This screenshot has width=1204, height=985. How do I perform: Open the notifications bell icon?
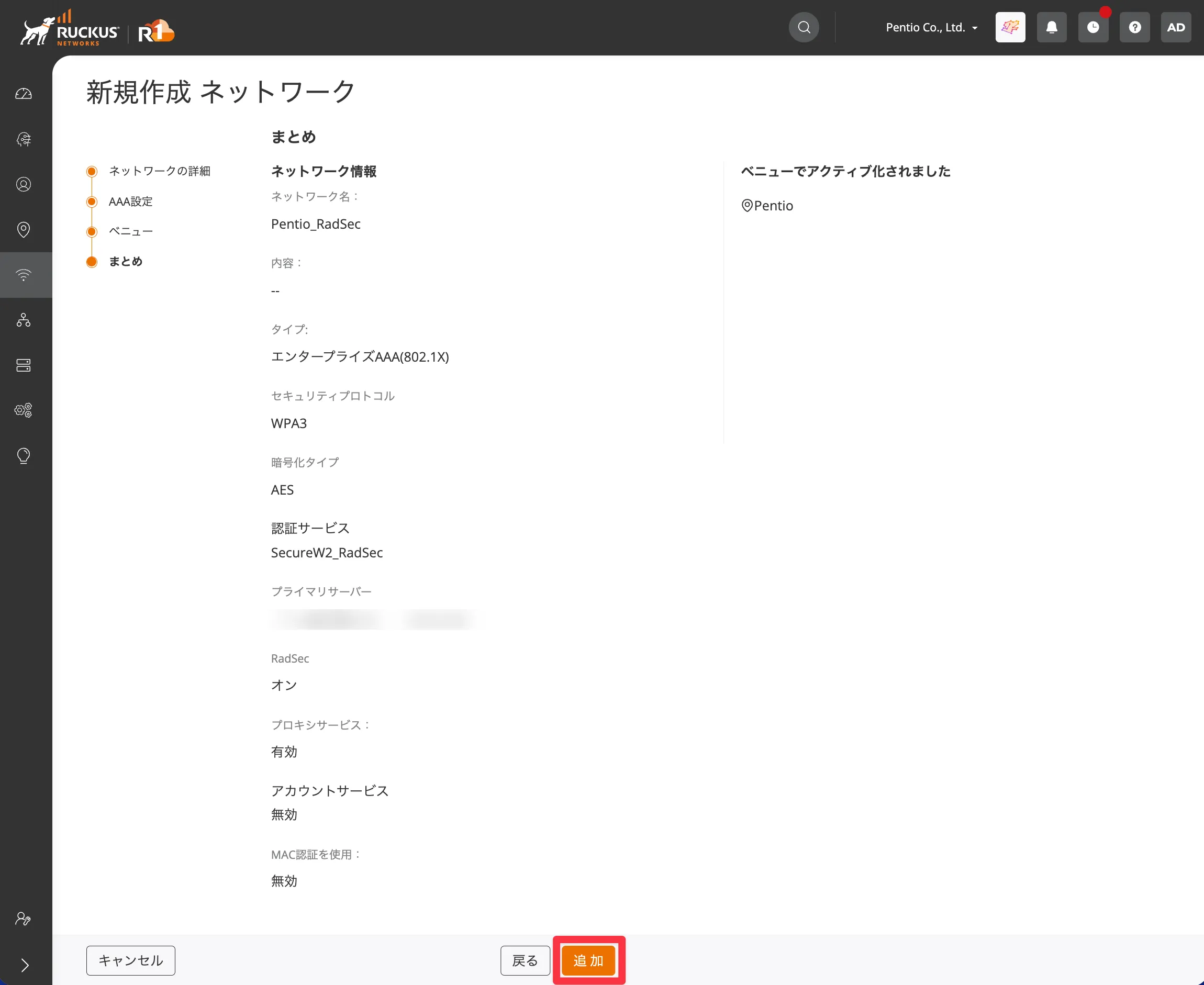click(x=1051, y=27)
